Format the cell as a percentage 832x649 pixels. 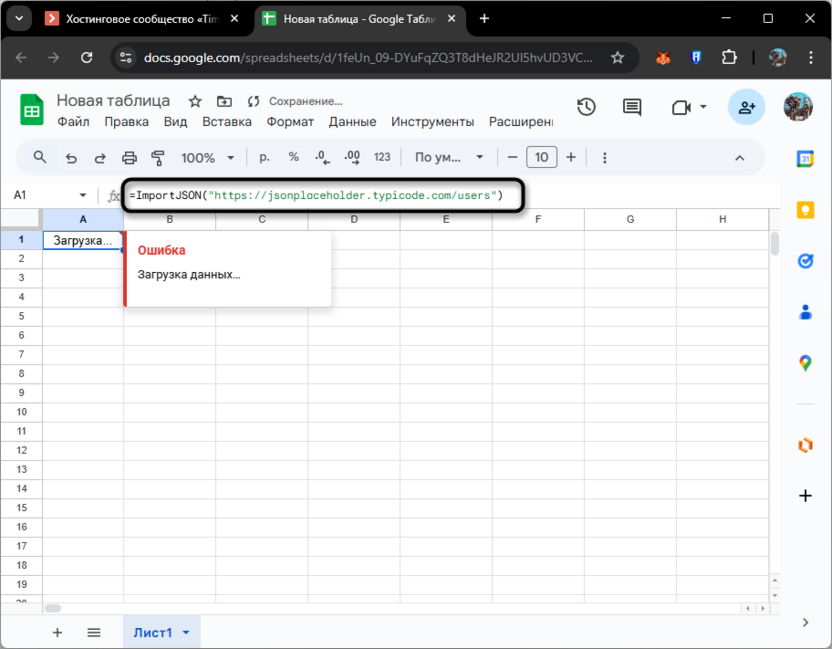[x=292, y=157]
